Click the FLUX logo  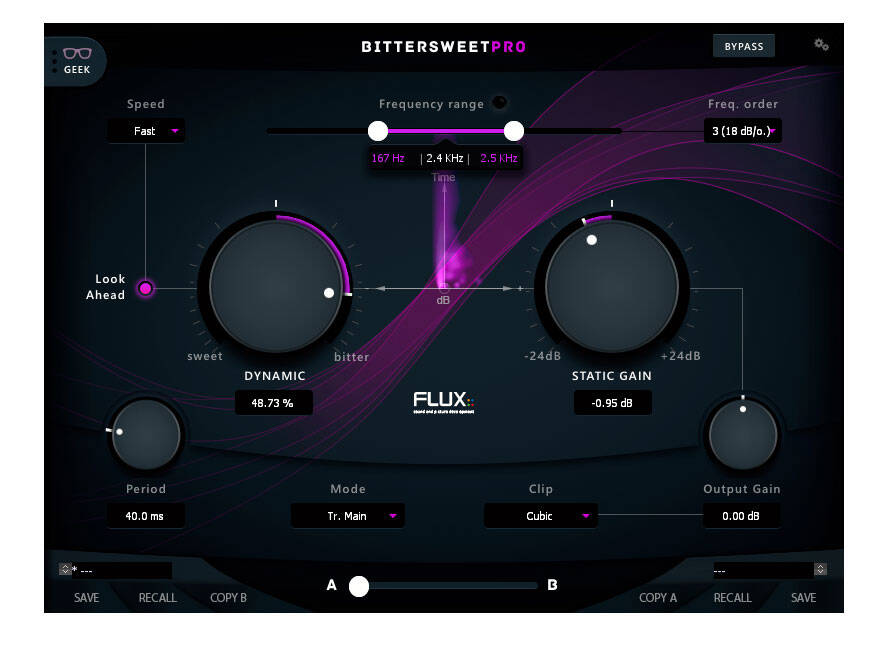click(443, 402)
